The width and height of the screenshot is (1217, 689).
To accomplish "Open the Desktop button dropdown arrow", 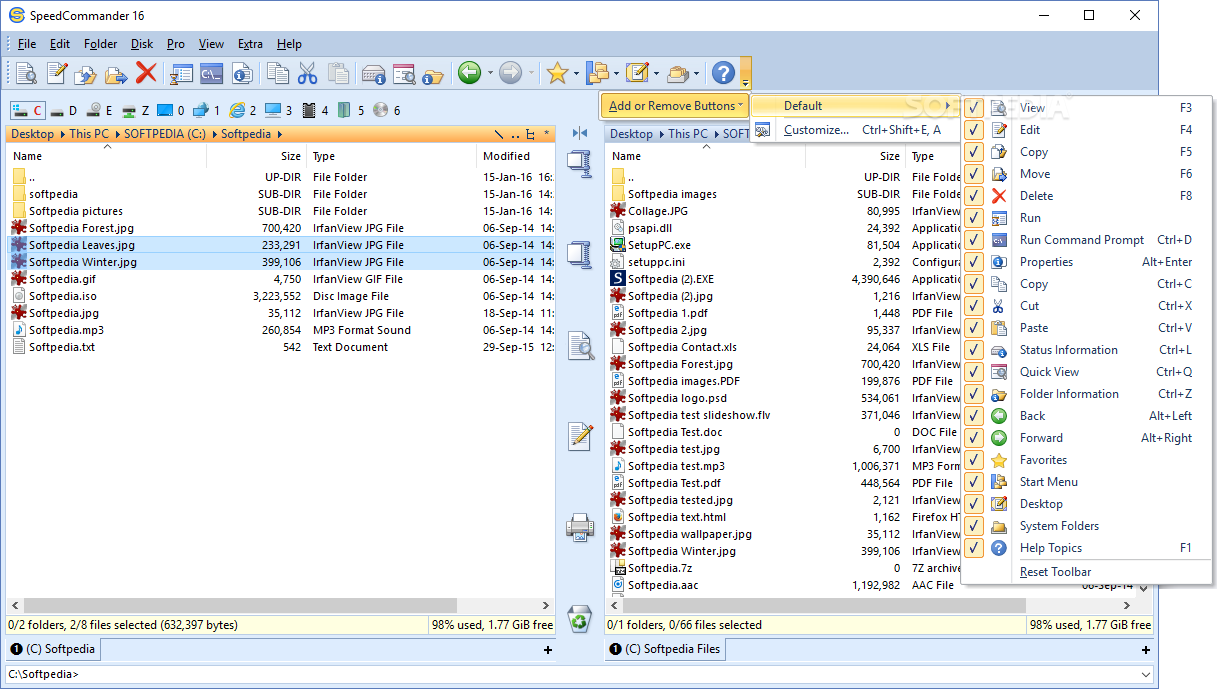I will [x=656, y=73].
